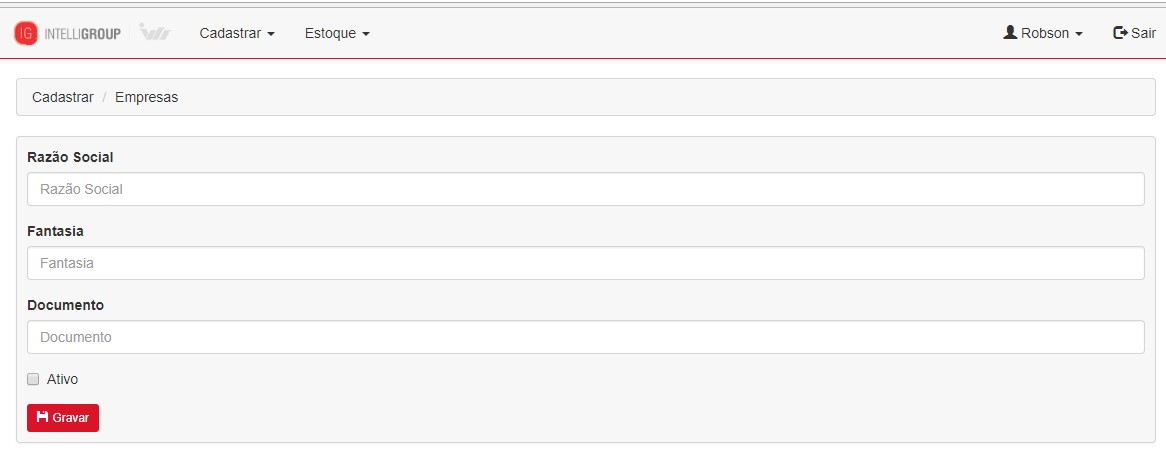
Task: Open the Robson user dropdown
Action: click(x=1043, y=33)
